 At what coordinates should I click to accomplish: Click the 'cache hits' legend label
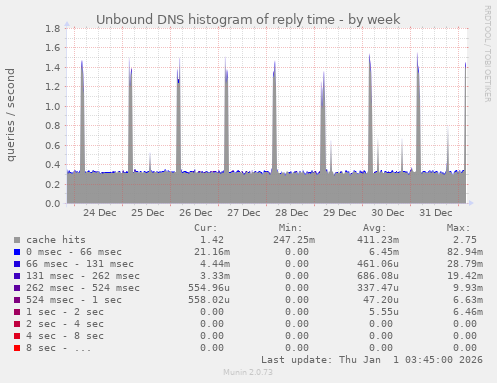coord(56,240)
